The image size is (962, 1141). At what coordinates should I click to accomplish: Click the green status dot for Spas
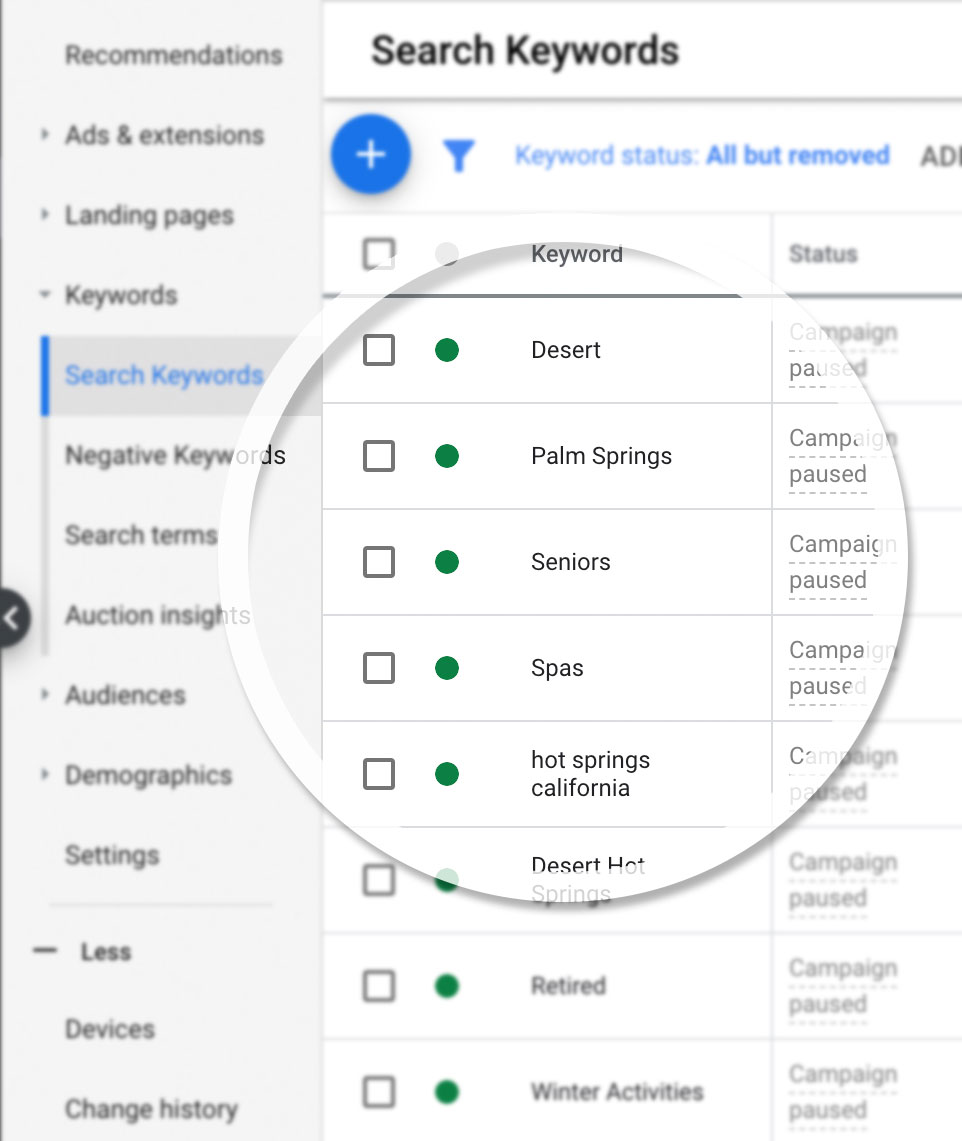tap(447, 668)
